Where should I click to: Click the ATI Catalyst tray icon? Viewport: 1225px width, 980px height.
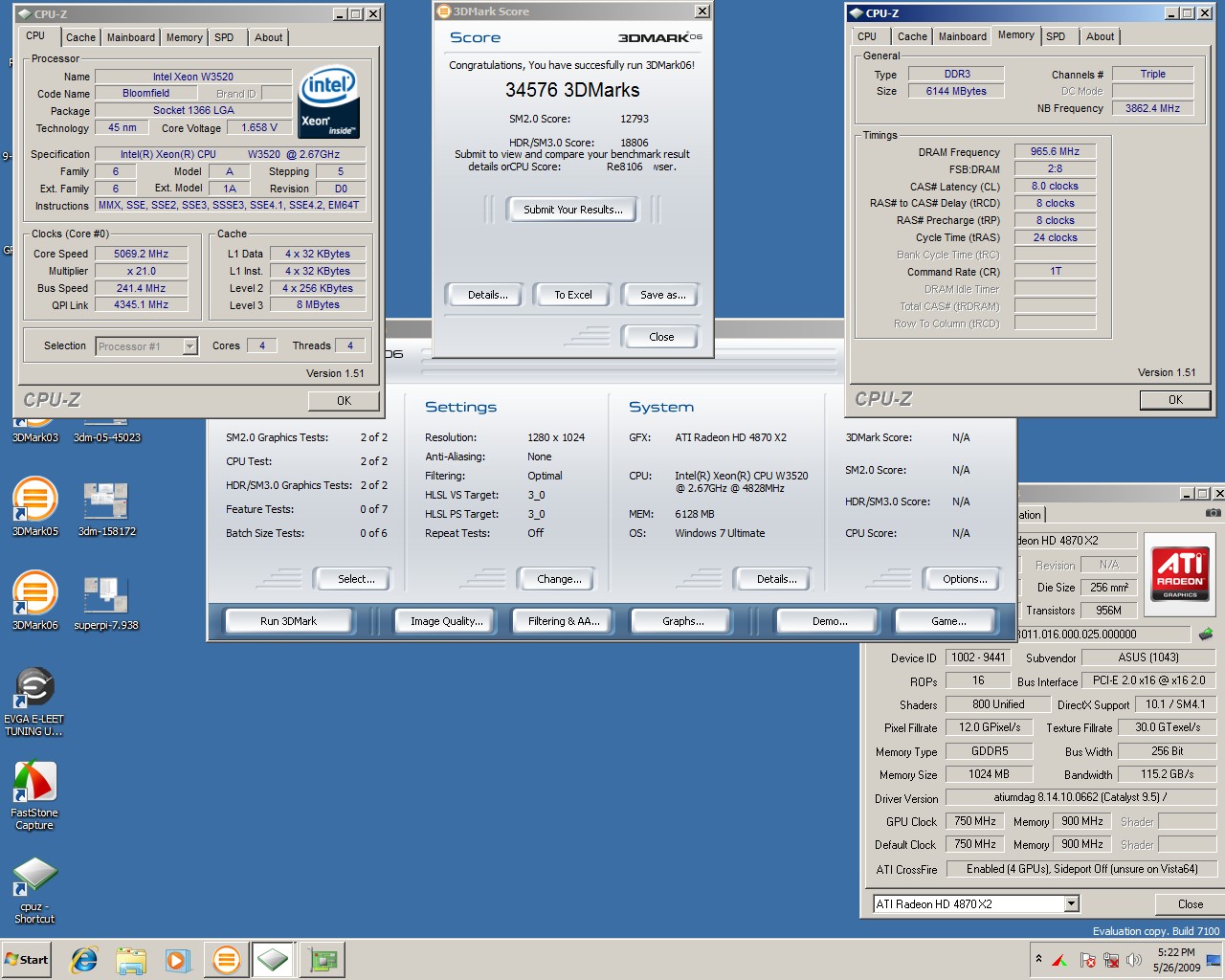tap(1059, 960)
